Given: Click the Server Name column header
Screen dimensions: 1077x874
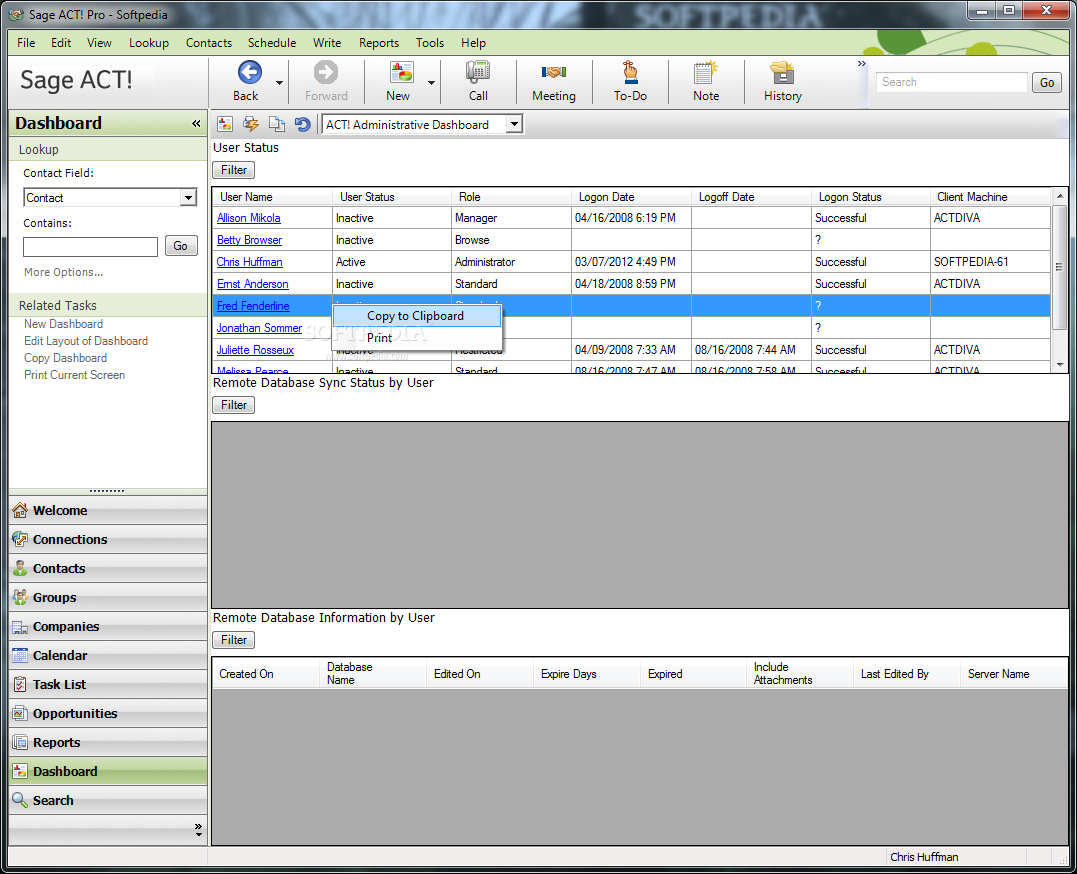Looking at the screenshot, I should (1013, 674).
